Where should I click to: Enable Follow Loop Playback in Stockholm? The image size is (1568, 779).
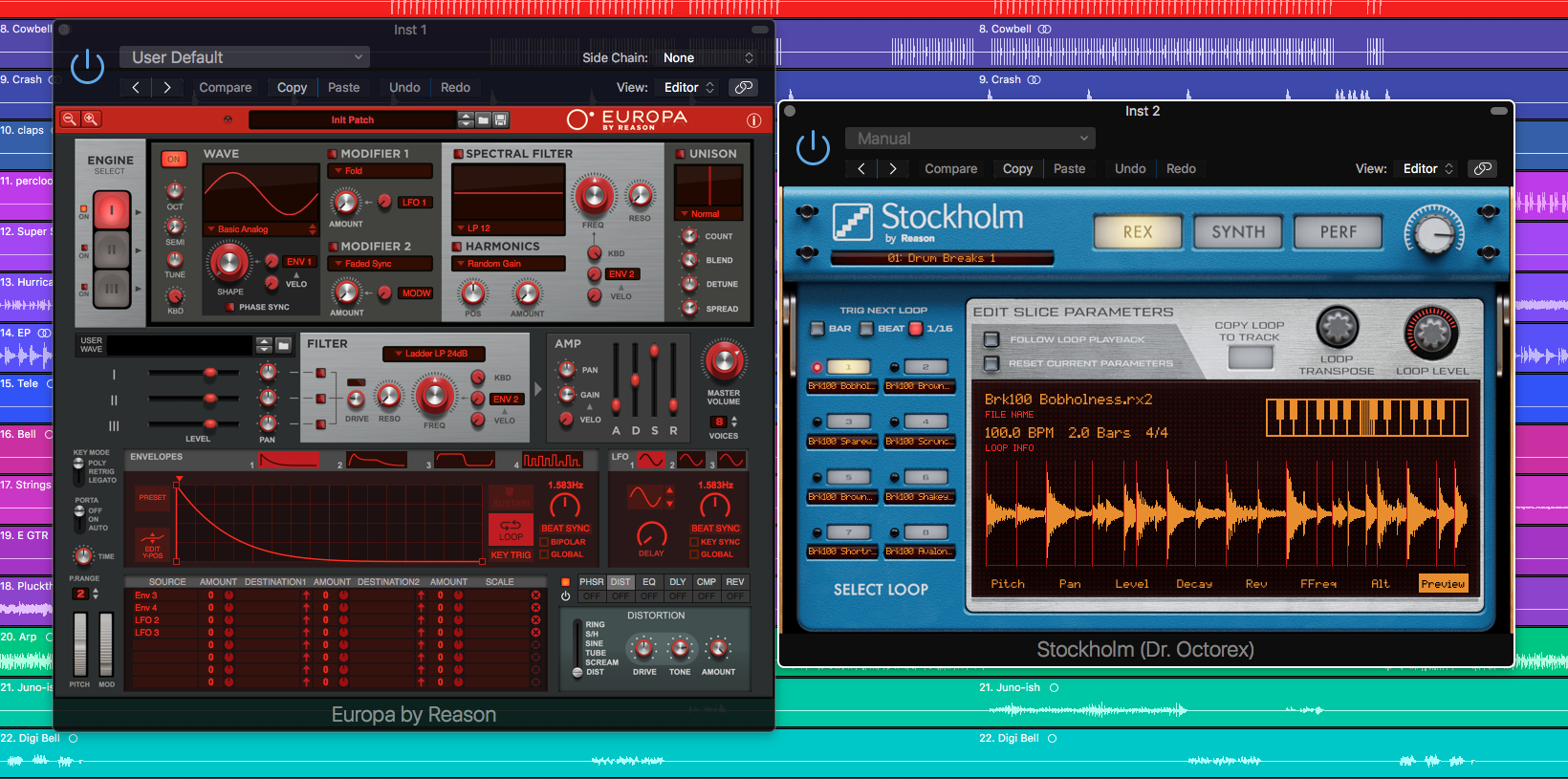pyautogui.click(x=991, y=339)
